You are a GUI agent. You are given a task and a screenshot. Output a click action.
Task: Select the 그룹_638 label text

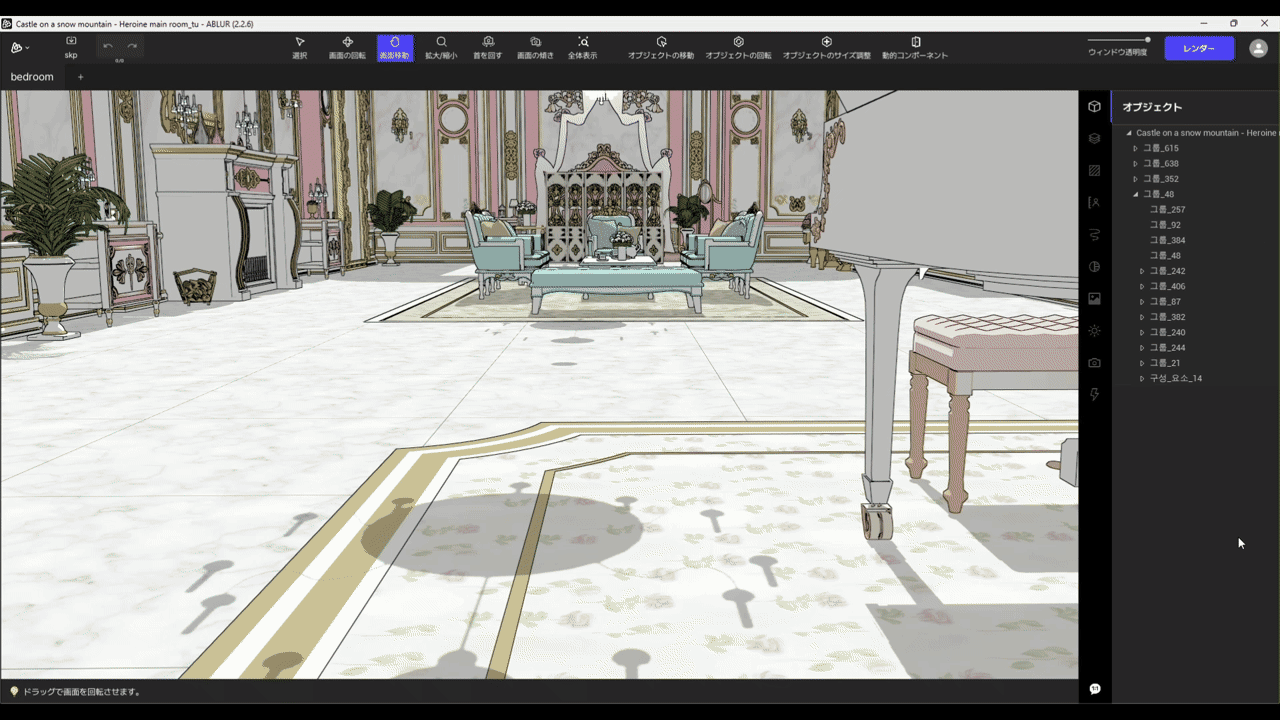click(x=1161, y=163)
